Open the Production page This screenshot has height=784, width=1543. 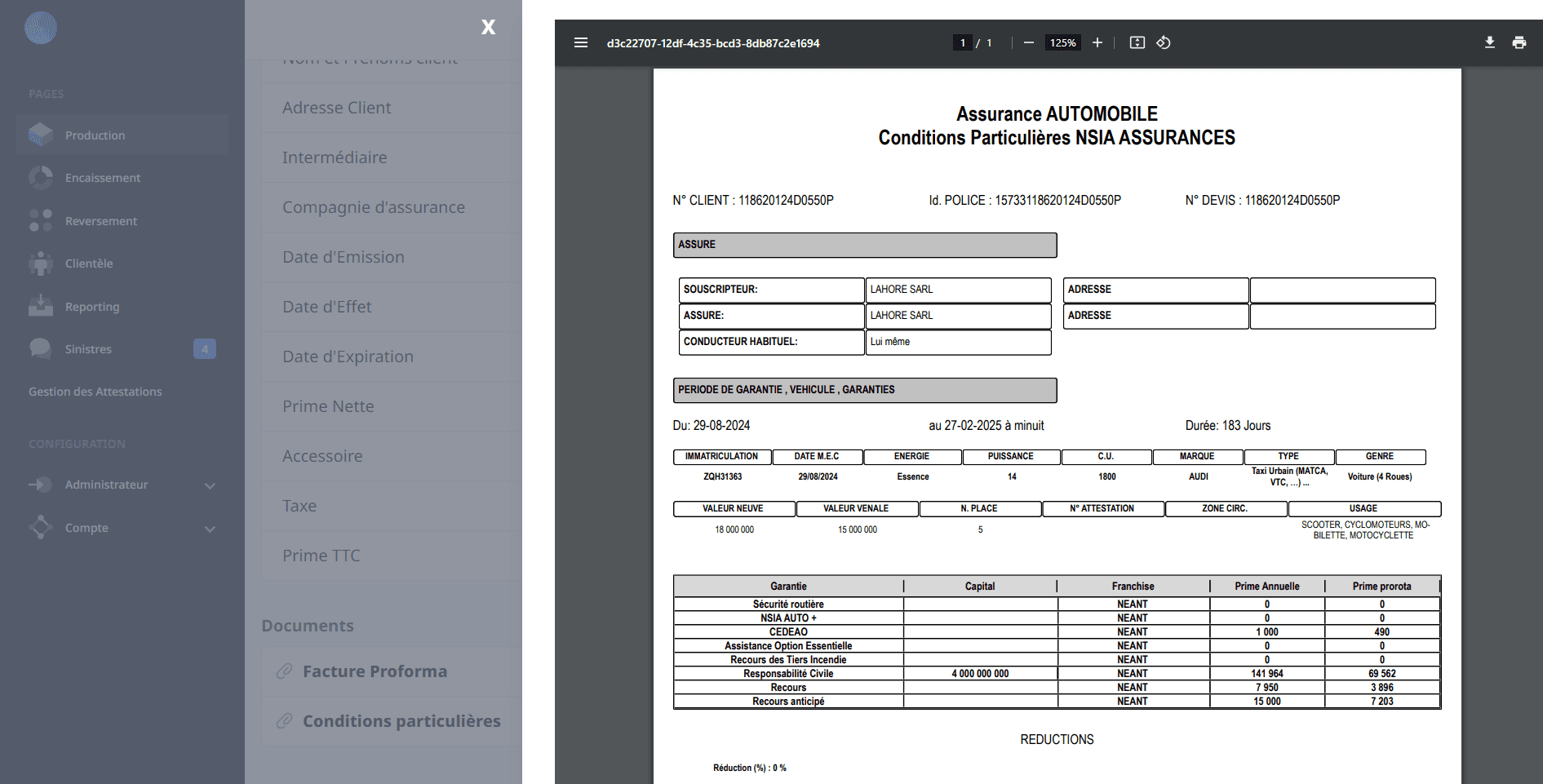coord(95,135)
